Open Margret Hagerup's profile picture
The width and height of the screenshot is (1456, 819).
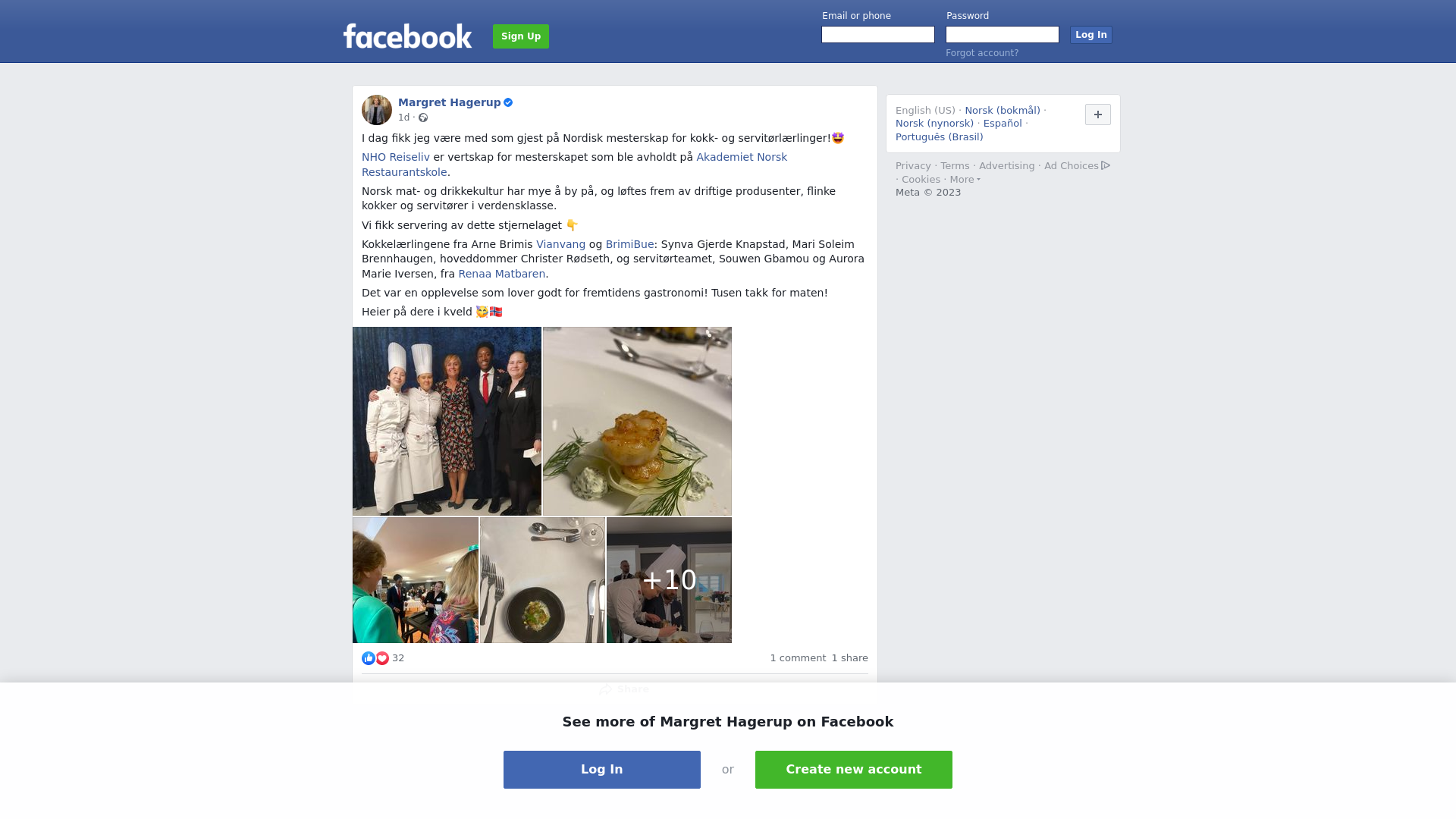point(377,110)
